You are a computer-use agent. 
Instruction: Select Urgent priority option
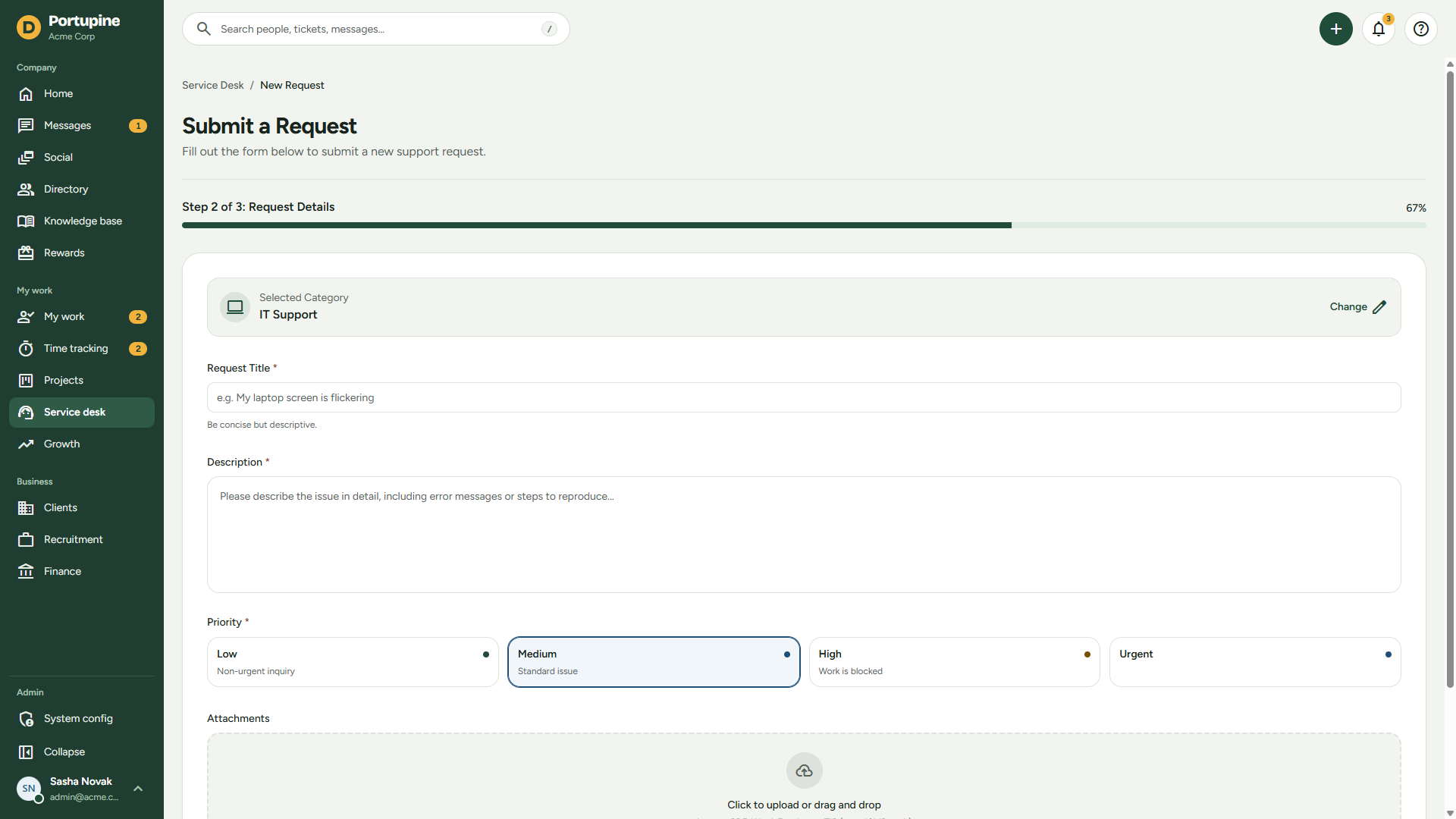point(1255,662)
